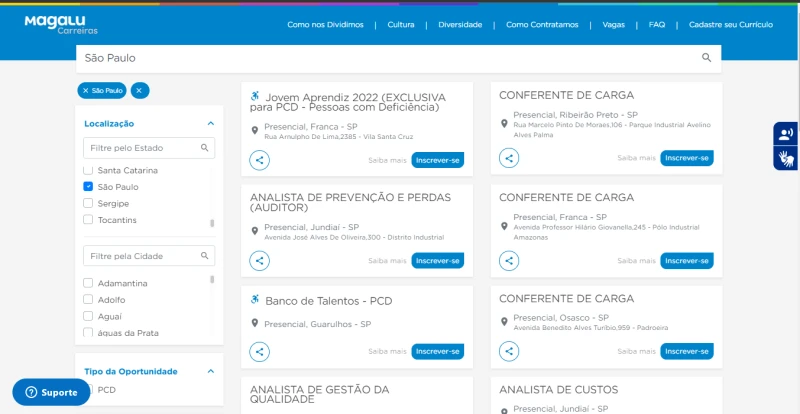800x414 pixels.
Task: Check the Sergipe state checkbox
Action: pos(88,203)
